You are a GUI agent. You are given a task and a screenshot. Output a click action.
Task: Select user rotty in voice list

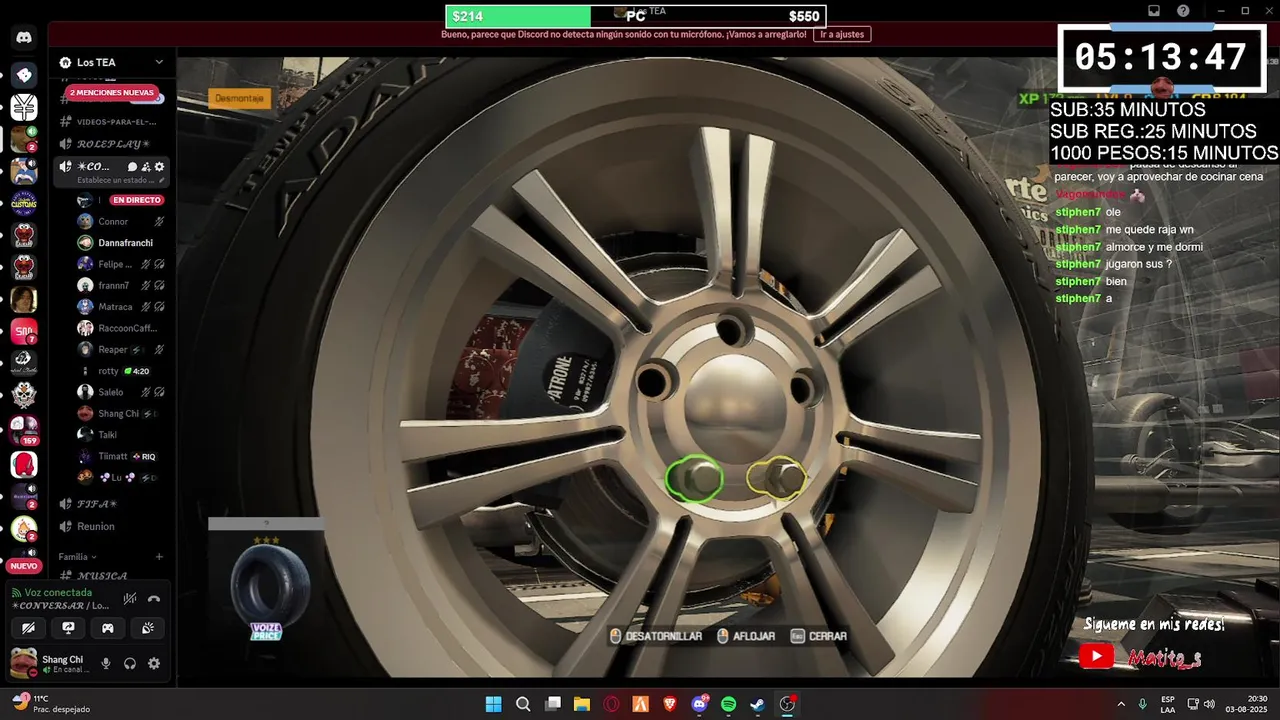pos(108,371)
